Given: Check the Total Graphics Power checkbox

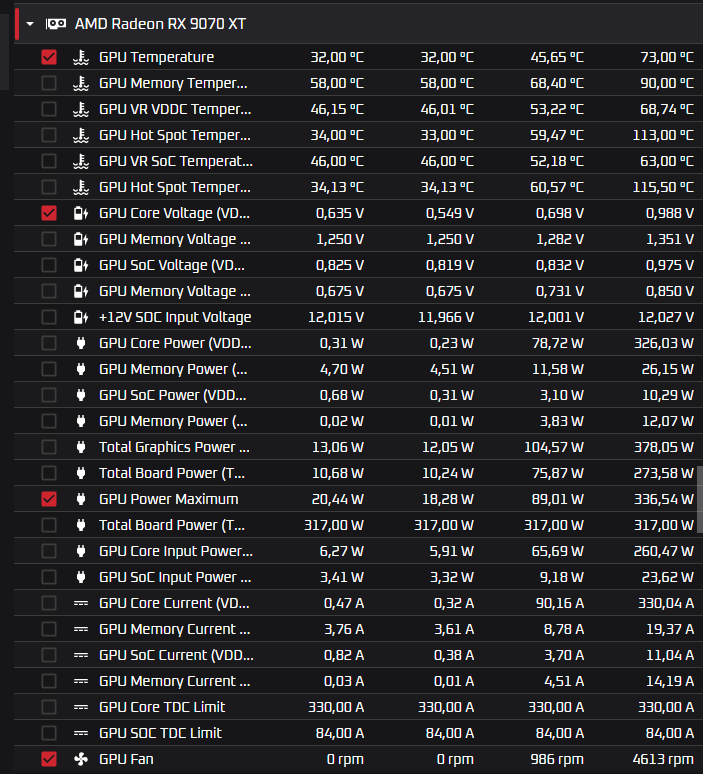Looking at the screenshot, I should click(x=49, y=447).
